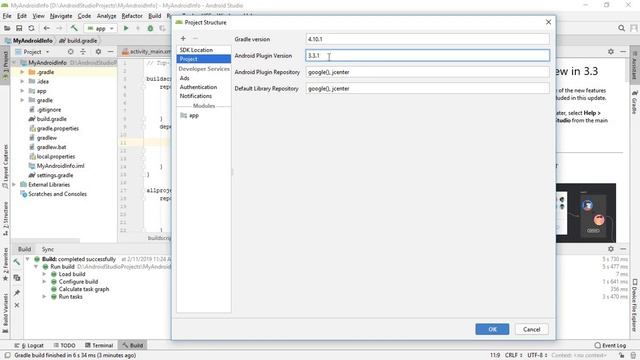The width and height of the screenshot is (640, 360).
Task: Click the Make Project hammer icon
Action: [x=74, y=28]
